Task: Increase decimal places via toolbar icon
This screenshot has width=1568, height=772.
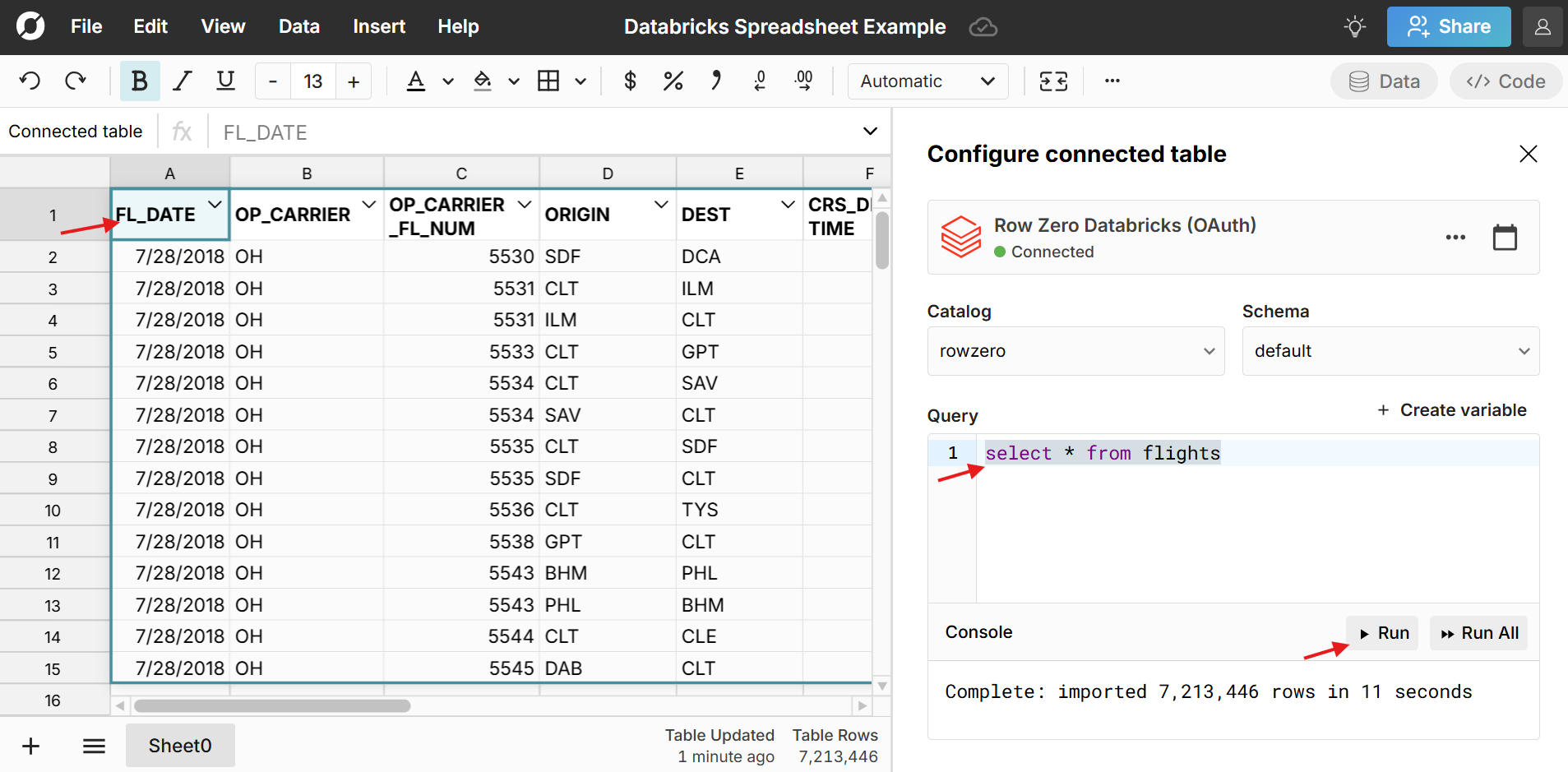Action: click(804, 81)
